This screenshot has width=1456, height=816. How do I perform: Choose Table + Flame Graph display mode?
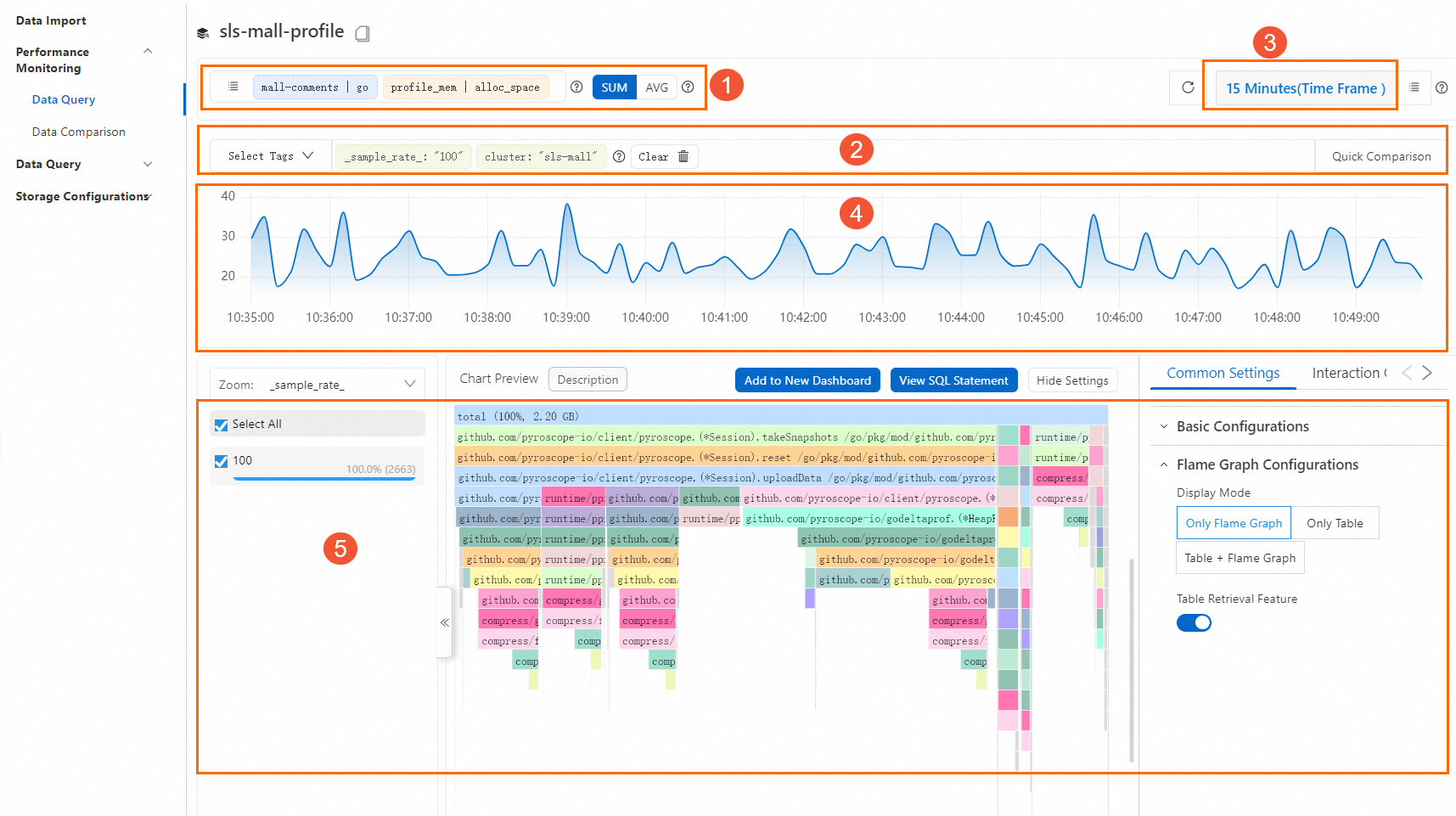[x=1240, y=558]
